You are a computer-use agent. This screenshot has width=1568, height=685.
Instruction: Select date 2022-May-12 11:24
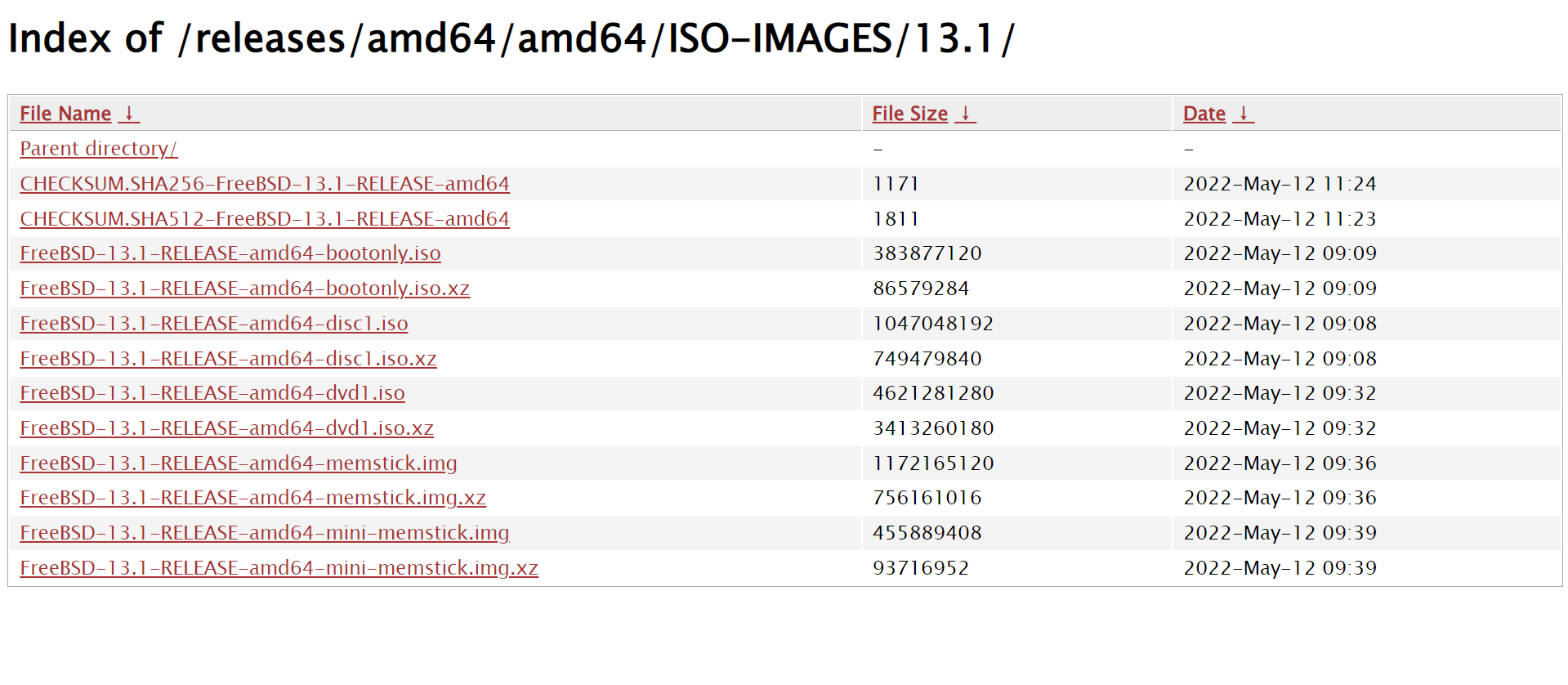point(1280,184)
